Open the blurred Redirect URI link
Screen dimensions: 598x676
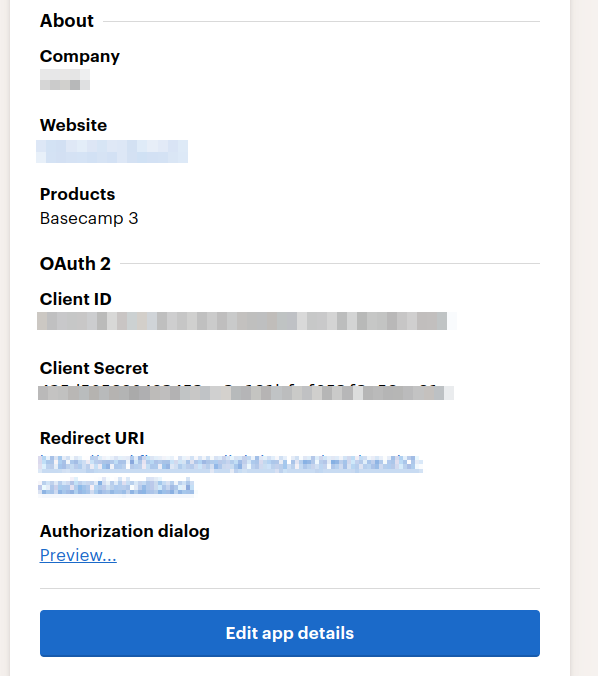231,476
